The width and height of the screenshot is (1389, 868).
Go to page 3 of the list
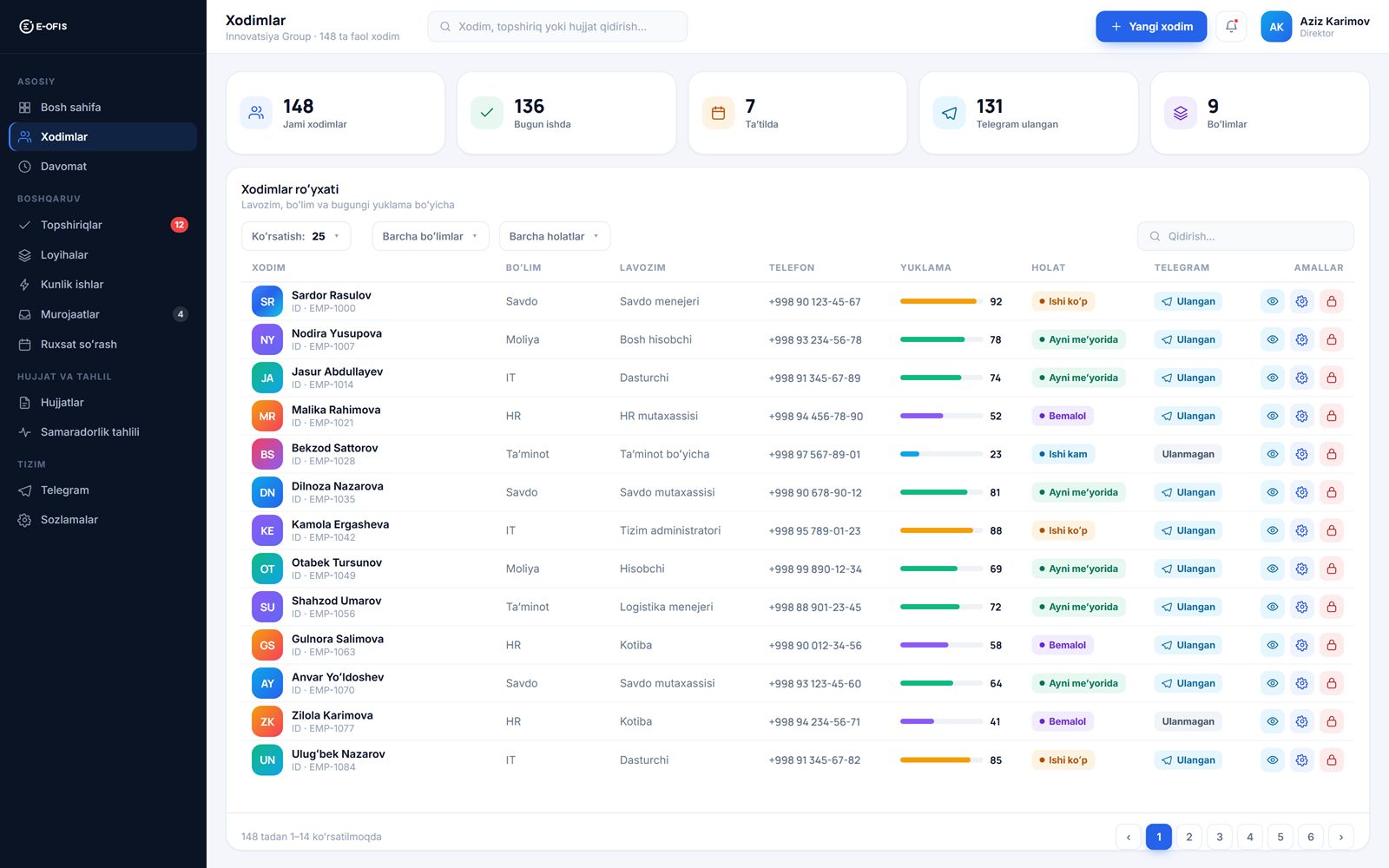pos(1220,837)
